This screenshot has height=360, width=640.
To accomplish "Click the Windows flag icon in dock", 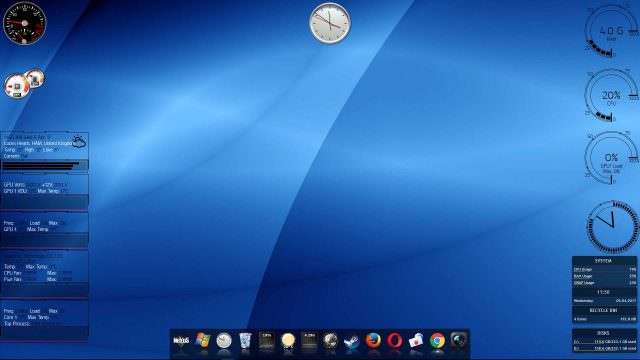I will [202, 340].
